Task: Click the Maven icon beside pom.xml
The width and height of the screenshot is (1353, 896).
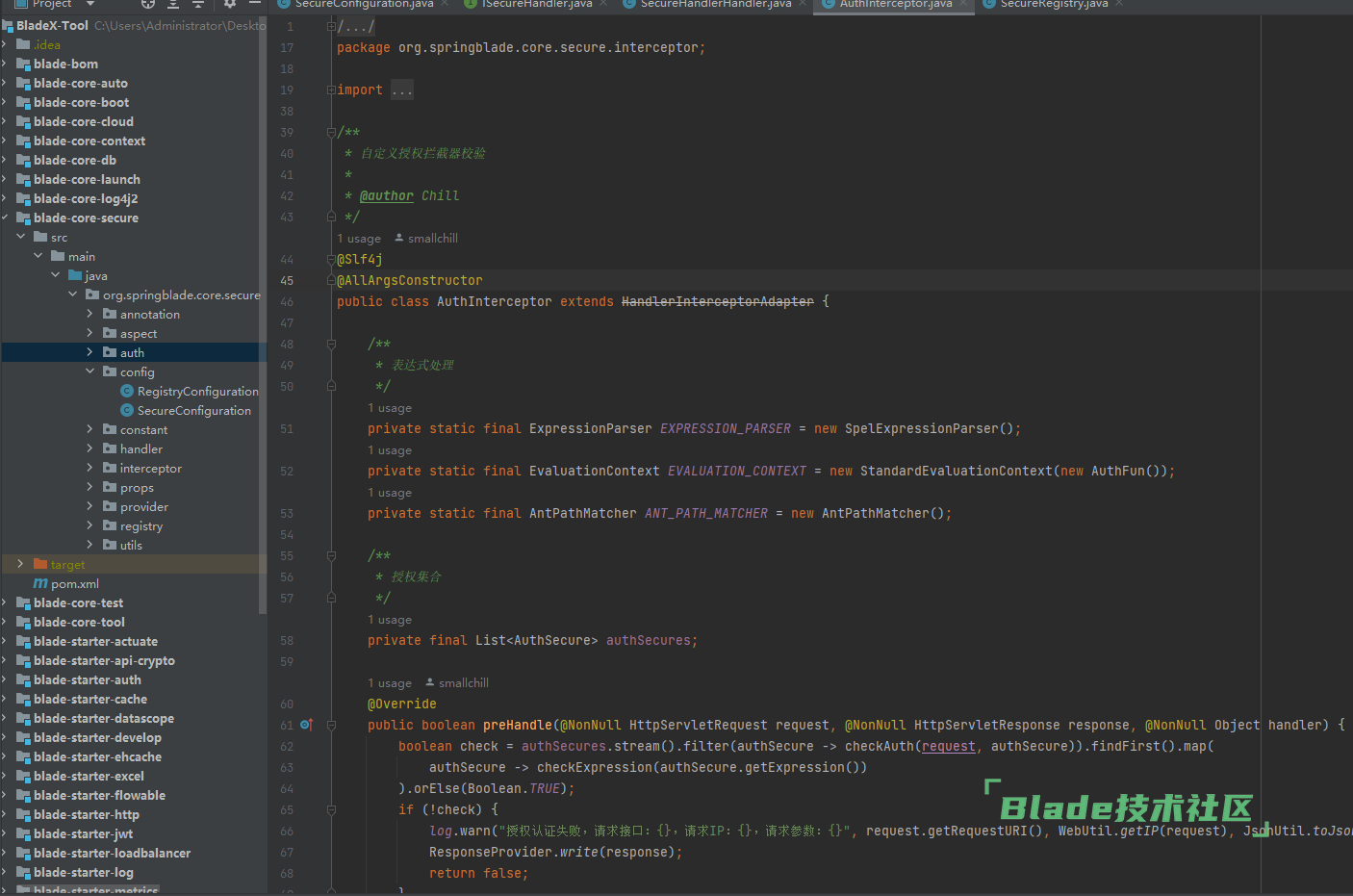Action: (x=40, y=583)
